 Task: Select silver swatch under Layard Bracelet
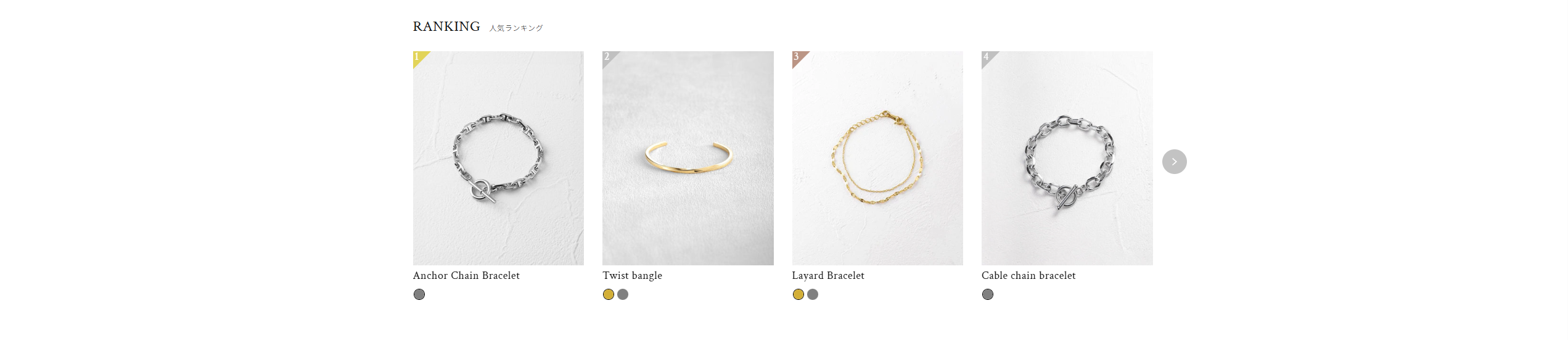pos(813,294)
